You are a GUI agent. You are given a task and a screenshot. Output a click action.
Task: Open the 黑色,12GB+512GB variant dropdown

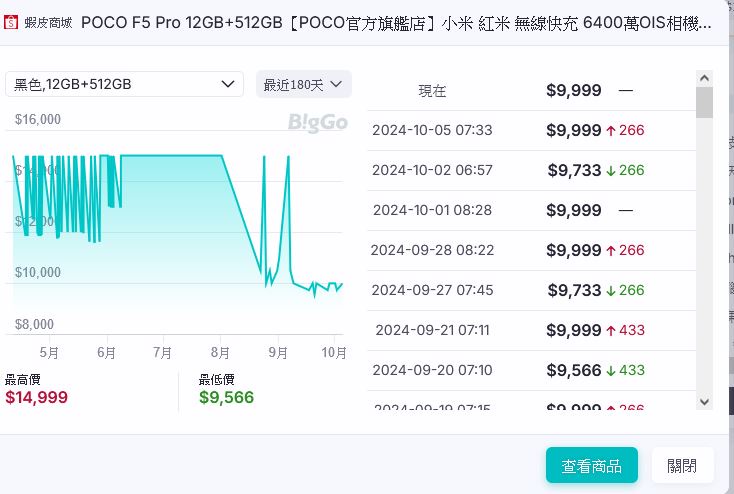124,84
